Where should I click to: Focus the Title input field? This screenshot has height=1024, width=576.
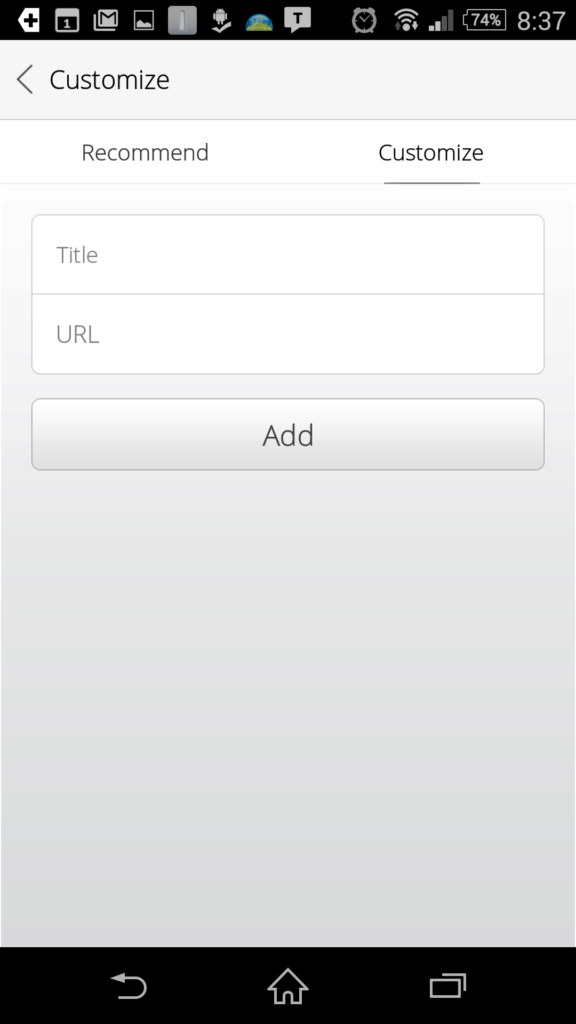tap(288, 255)
